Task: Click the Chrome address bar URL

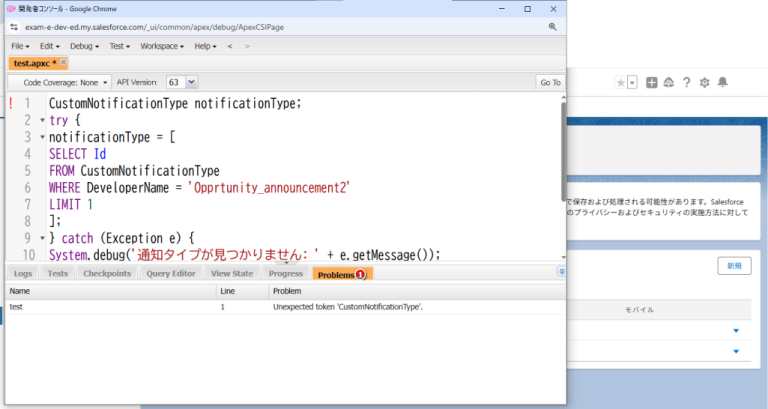Action: (154, 27)
